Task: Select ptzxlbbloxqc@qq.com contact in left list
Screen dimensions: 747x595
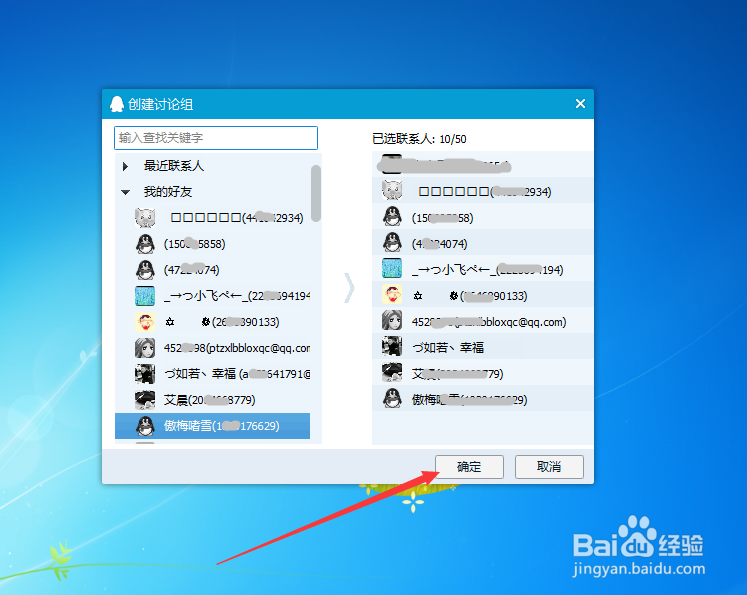Action: [212, 348]
